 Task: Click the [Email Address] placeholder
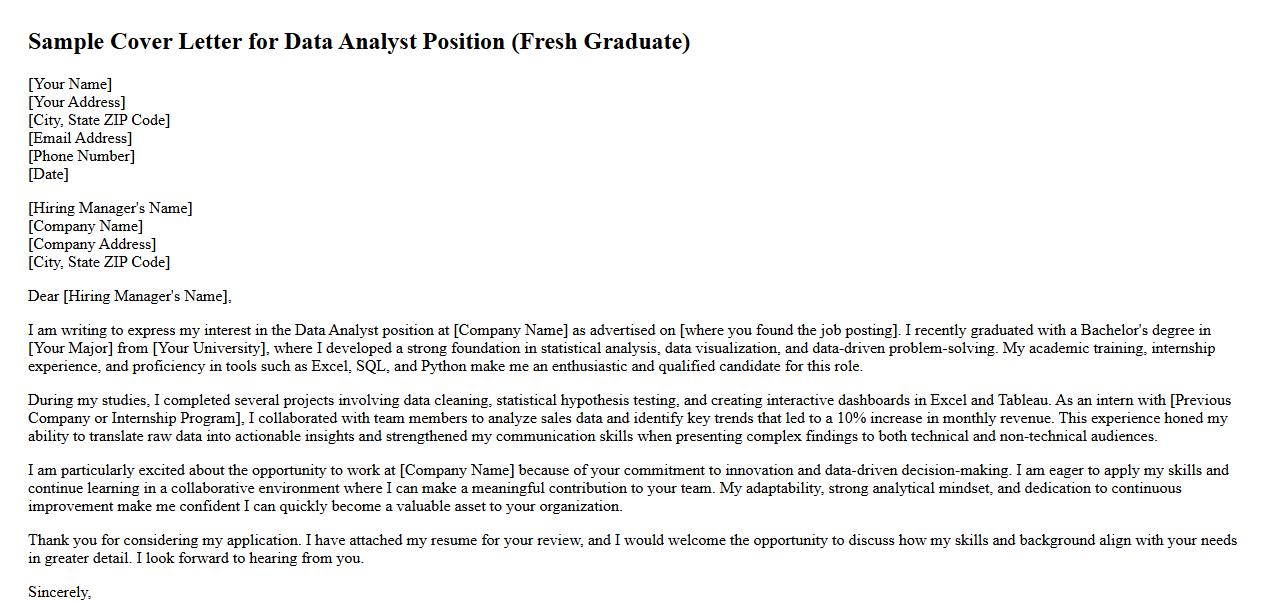[80, 138]
